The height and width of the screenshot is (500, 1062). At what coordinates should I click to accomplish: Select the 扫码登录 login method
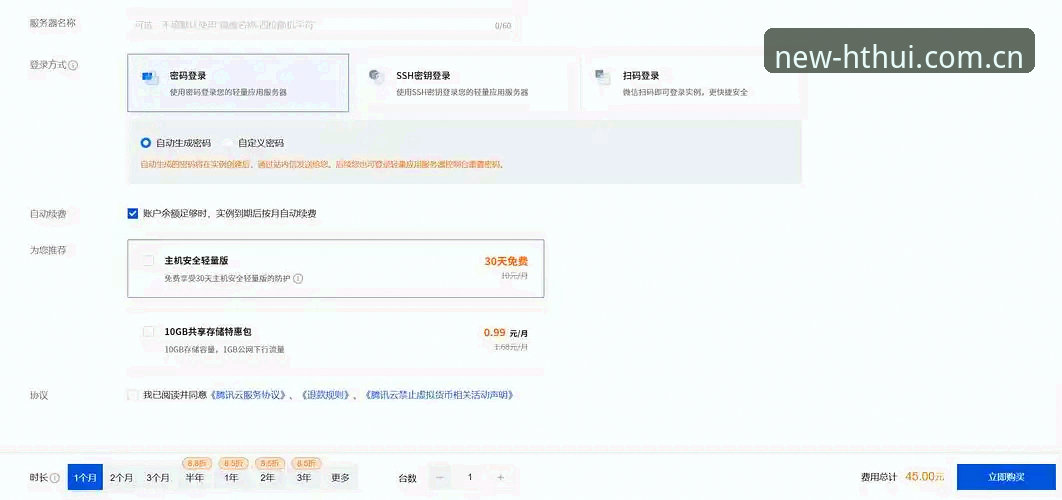coord(690,83)
